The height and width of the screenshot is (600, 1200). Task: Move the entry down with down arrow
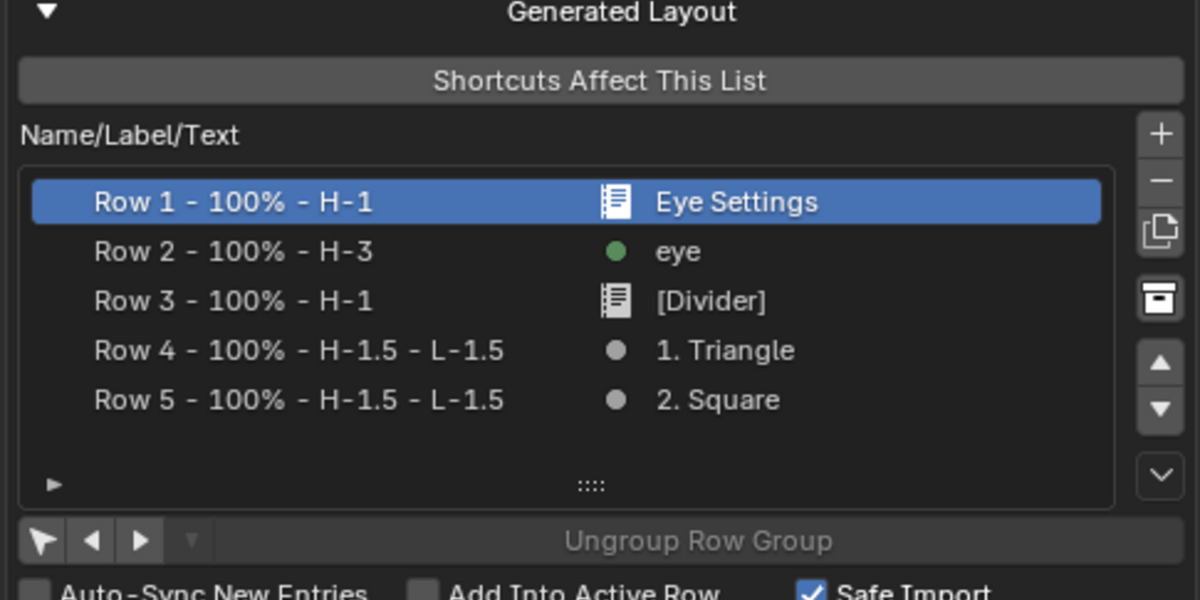(x=1160, y=410)
